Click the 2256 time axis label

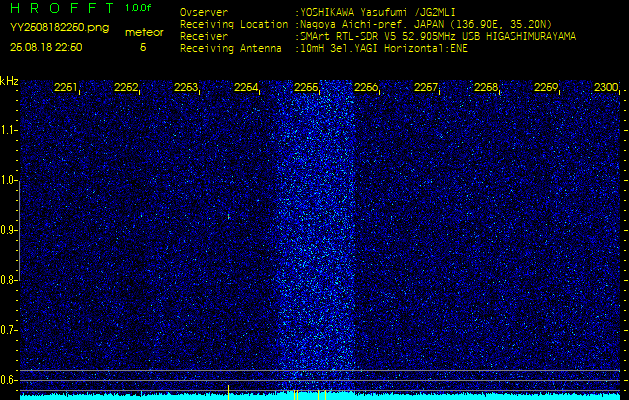tap(365, 87)
